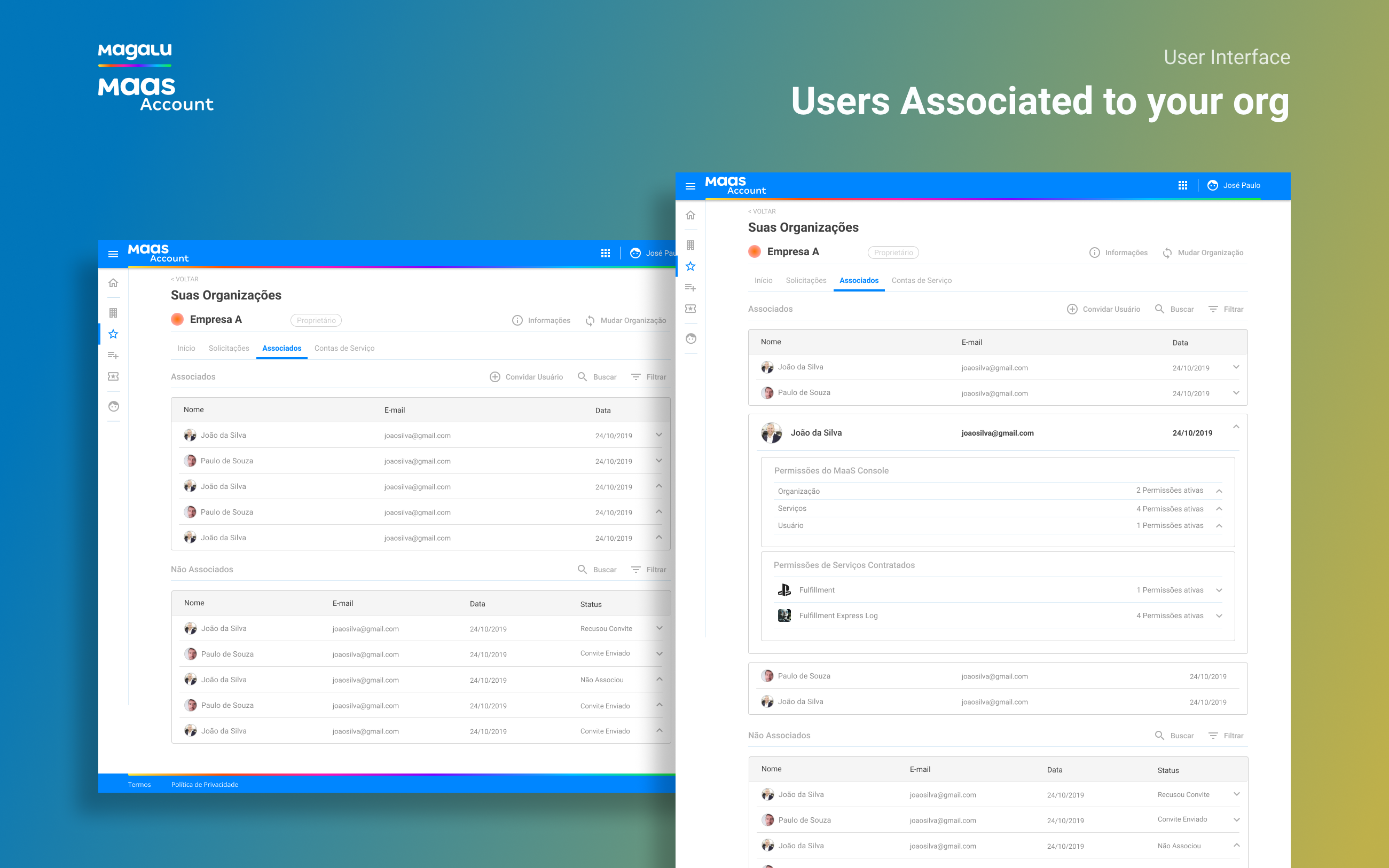This screenshot has height=868, width=1389.
Task: Click the building grid icon in left sidebar
Action: point(113,313)
